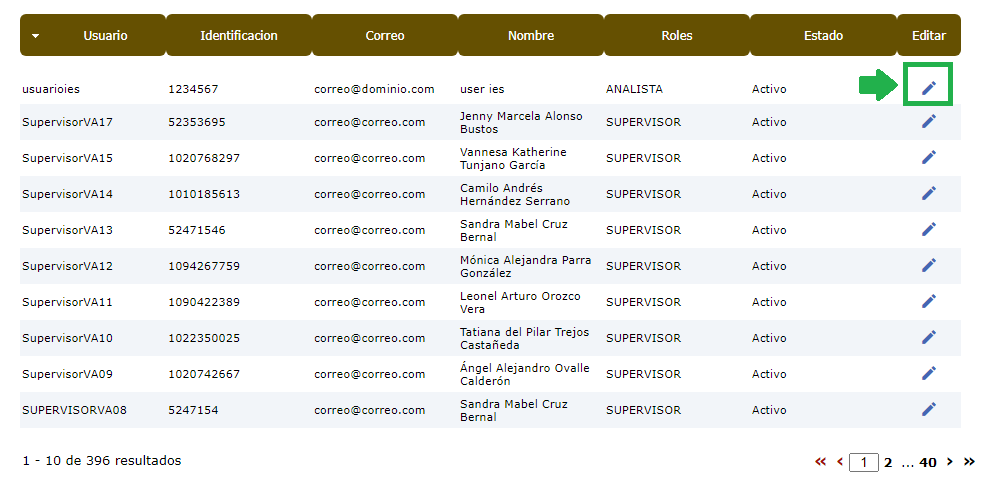The image size is (981, 483).
Task: Edit SupervisorVA14 using the pencil icon
Action: pos(928,193)
